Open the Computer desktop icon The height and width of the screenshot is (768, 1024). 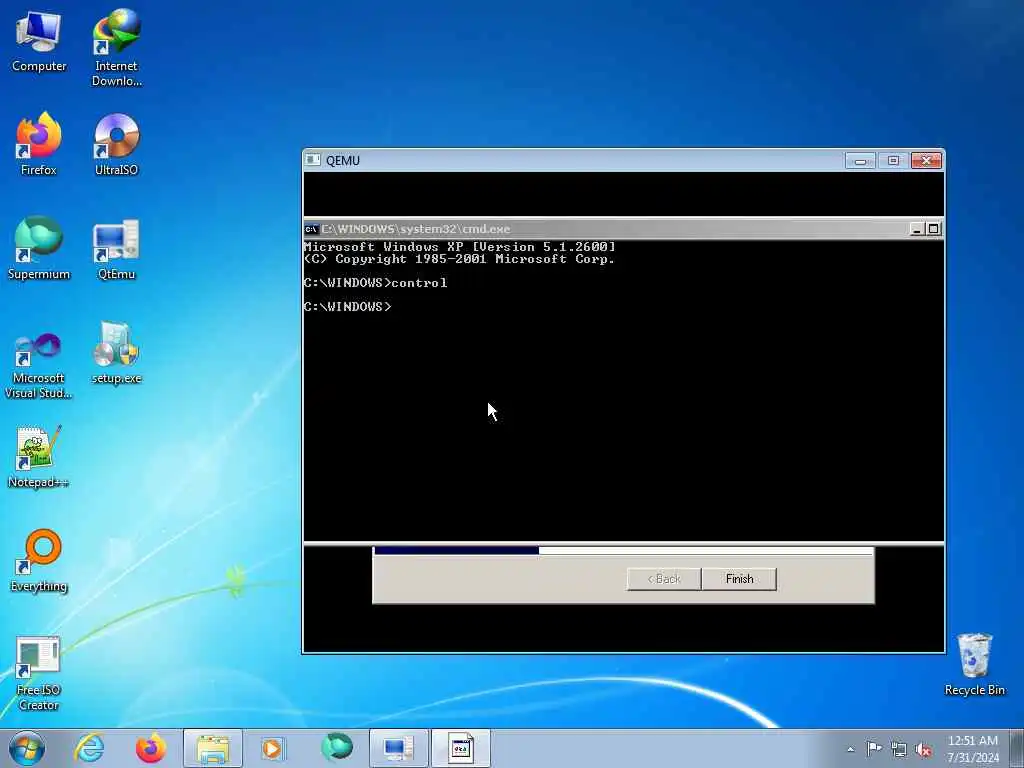(x=39, y=42)
